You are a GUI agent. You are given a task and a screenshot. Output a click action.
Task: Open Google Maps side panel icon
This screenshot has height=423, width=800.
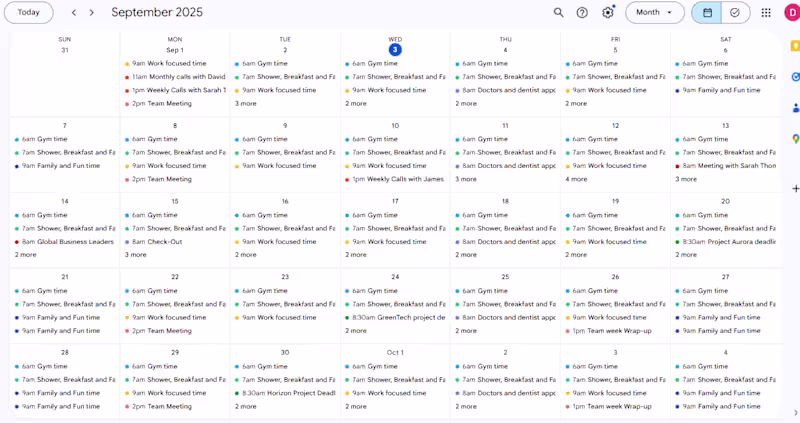pyautogui.click(x=795, y=138)
